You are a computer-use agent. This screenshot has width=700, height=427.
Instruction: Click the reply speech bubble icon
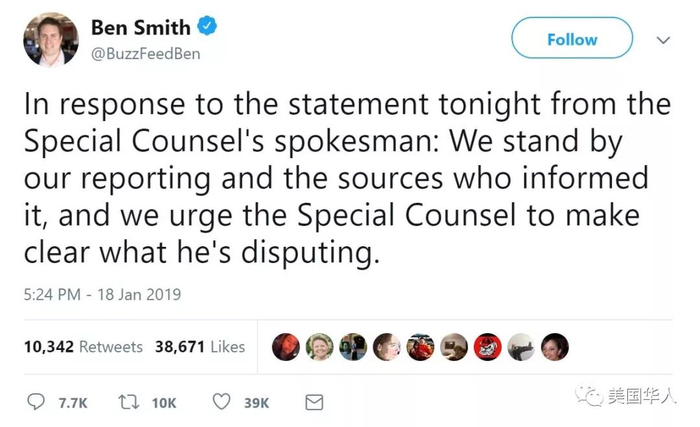tap(36, 402)
